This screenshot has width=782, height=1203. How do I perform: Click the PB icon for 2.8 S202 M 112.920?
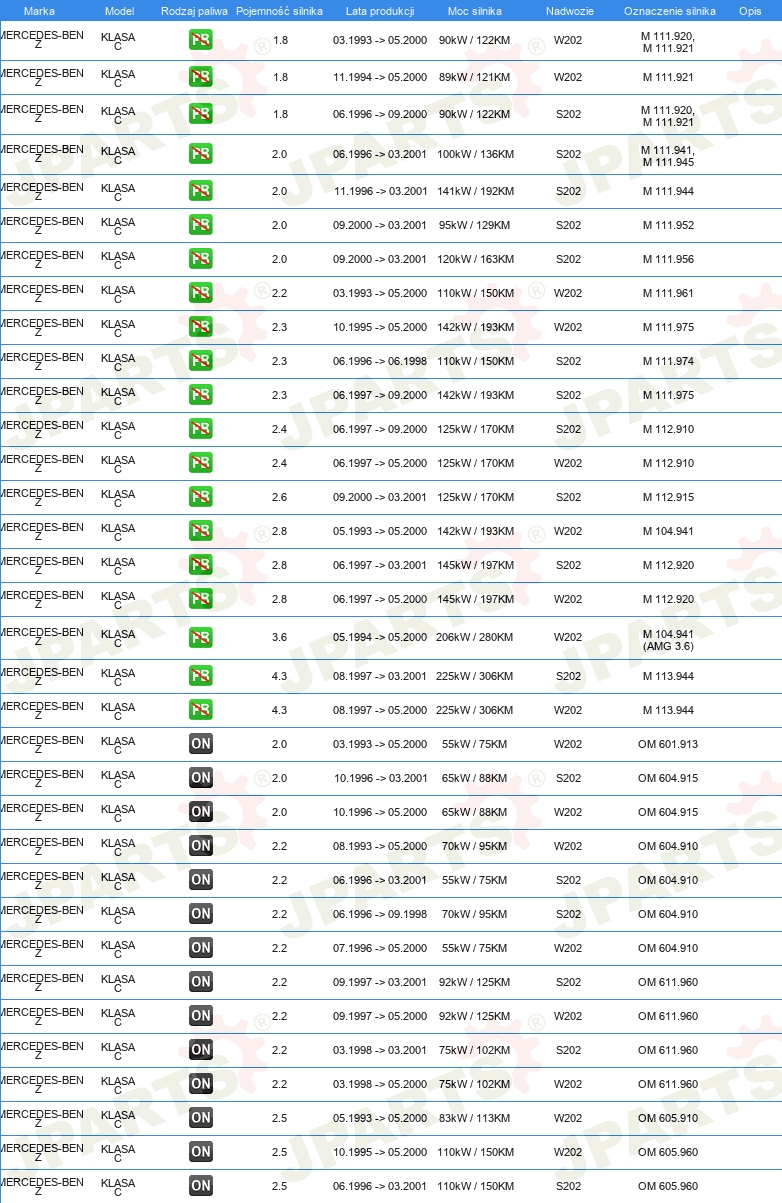(x=201, y=565)
